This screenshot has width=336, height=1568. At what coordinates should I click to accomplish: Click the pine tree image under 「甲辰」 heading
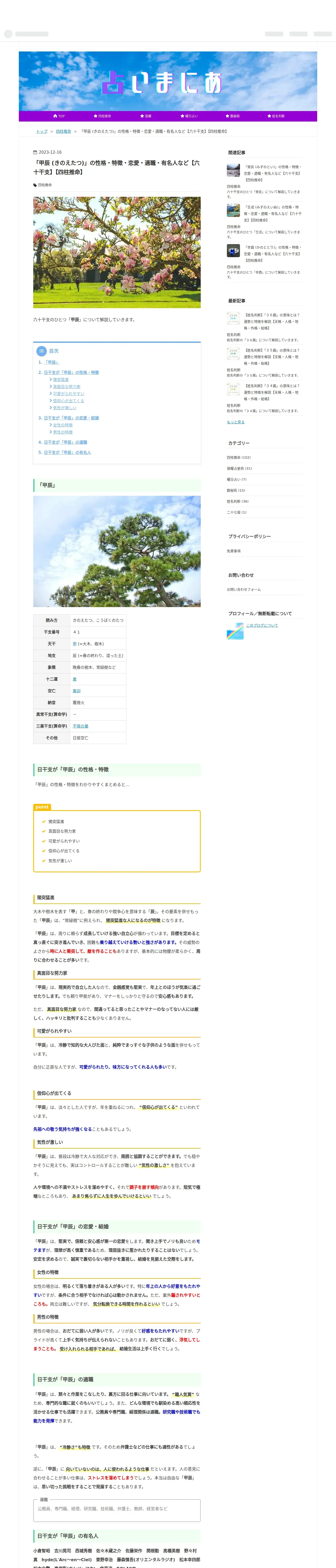(x=117, y=551)
